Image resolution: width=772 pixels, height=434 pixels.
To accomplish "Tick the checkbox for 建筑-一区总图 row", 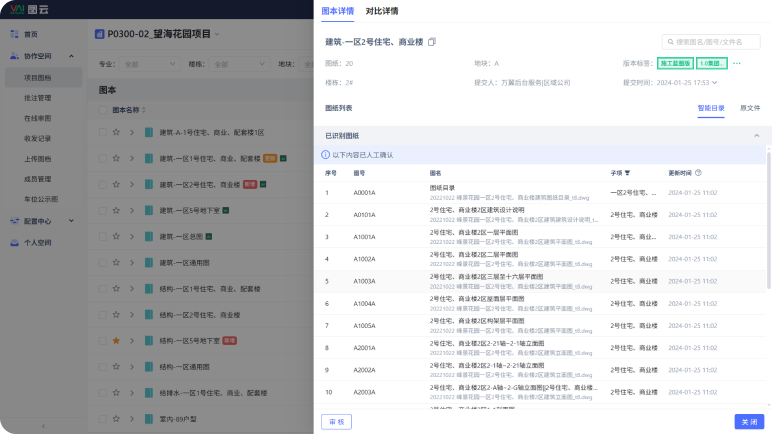I will (100, 237).
